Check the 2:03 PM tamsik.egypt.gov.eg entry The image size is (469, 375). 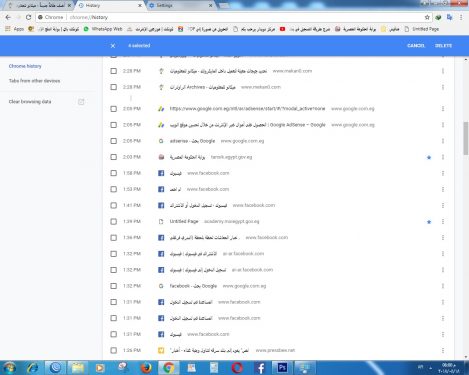(x=114, y=157)
